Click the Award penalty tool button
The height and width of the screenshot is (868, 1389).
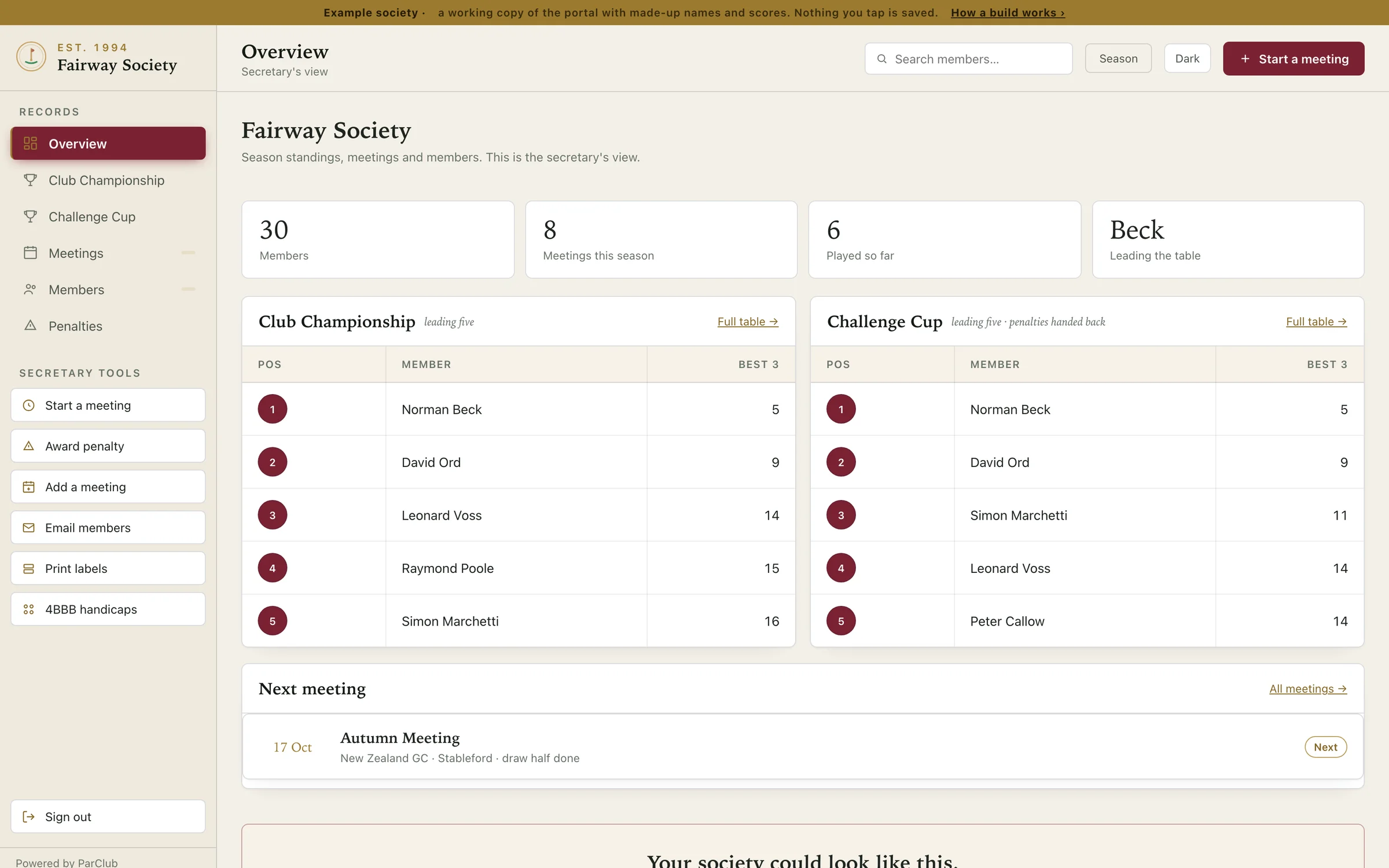click(x=108, y=446)
